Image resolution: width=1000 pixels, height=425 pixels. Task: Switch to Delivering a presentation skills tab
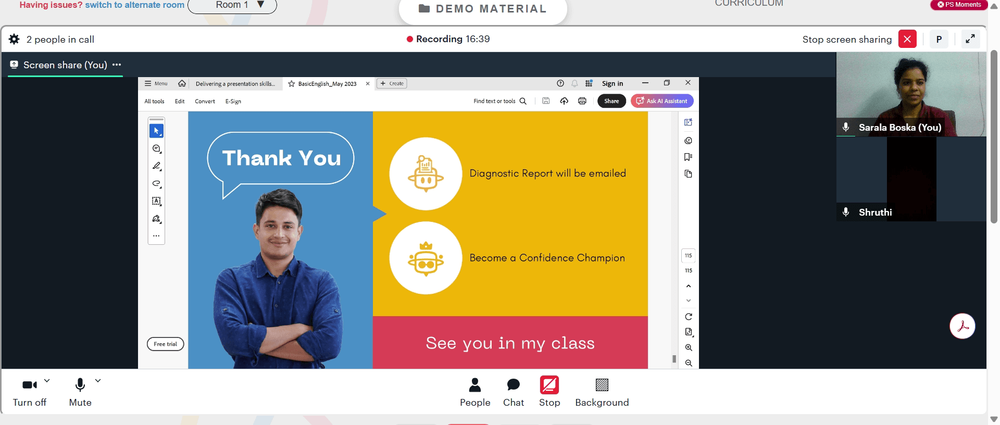235,84
